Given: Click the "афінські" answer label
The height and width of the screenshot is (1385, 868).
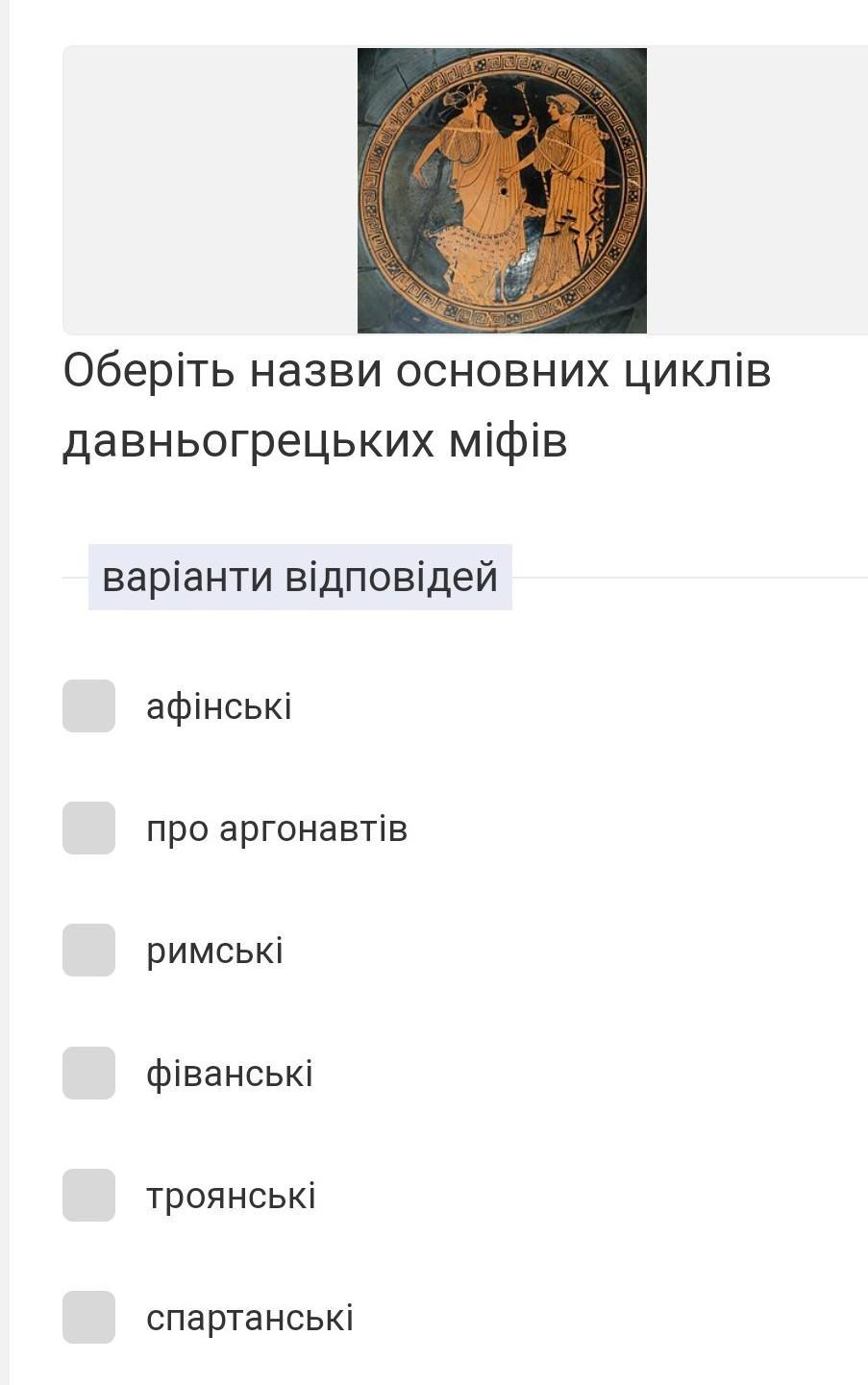Looking at the screenshot, I should [x=218, y=707].
